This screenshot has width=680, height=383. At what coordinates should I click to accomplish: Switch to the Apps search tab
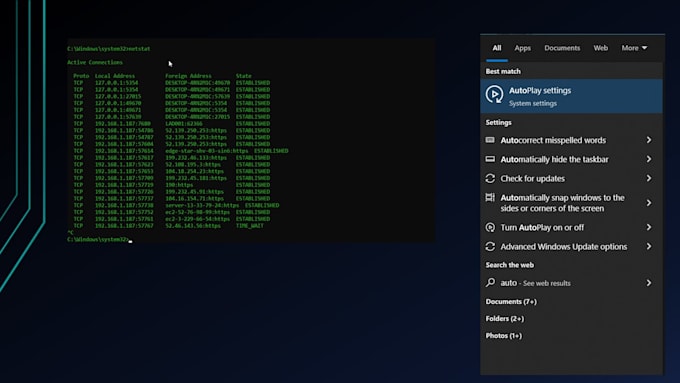pyautogui.click(x=523, y=48)
